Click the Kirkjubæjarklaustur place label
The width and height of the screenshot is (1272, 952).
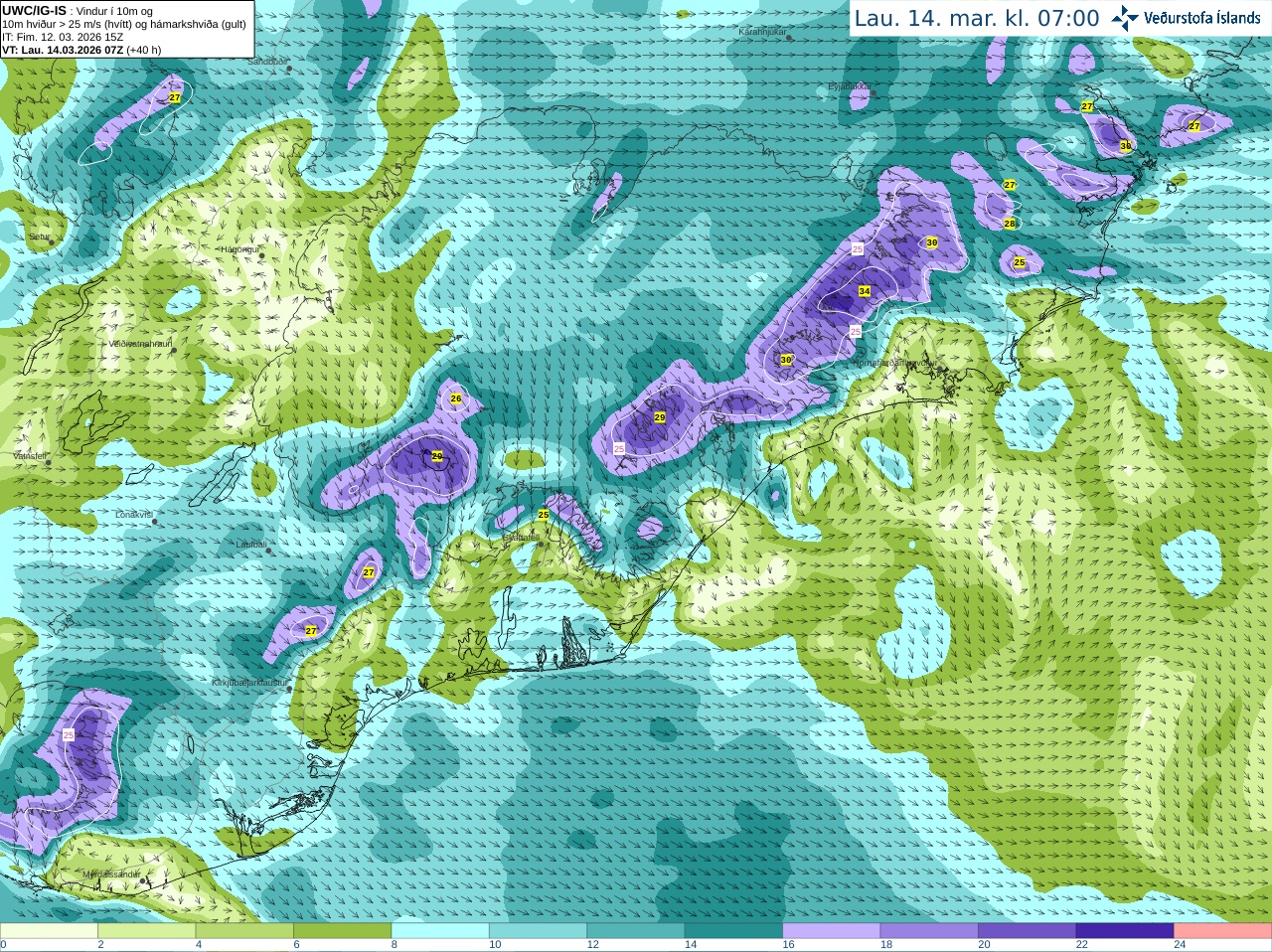[x=249, y=683]
